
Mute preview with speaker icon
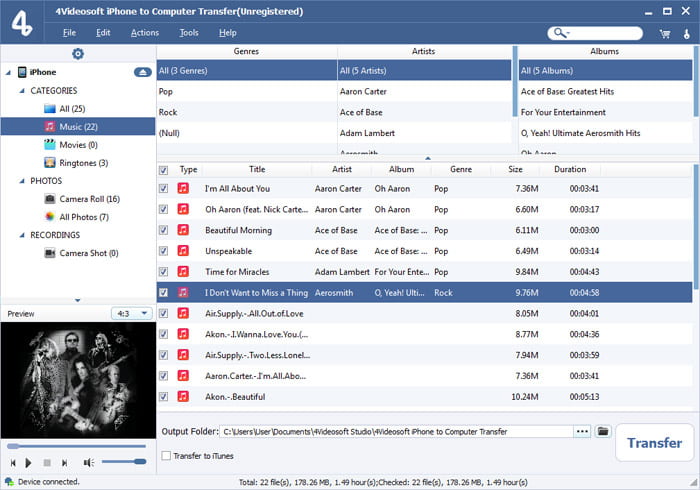88,463
